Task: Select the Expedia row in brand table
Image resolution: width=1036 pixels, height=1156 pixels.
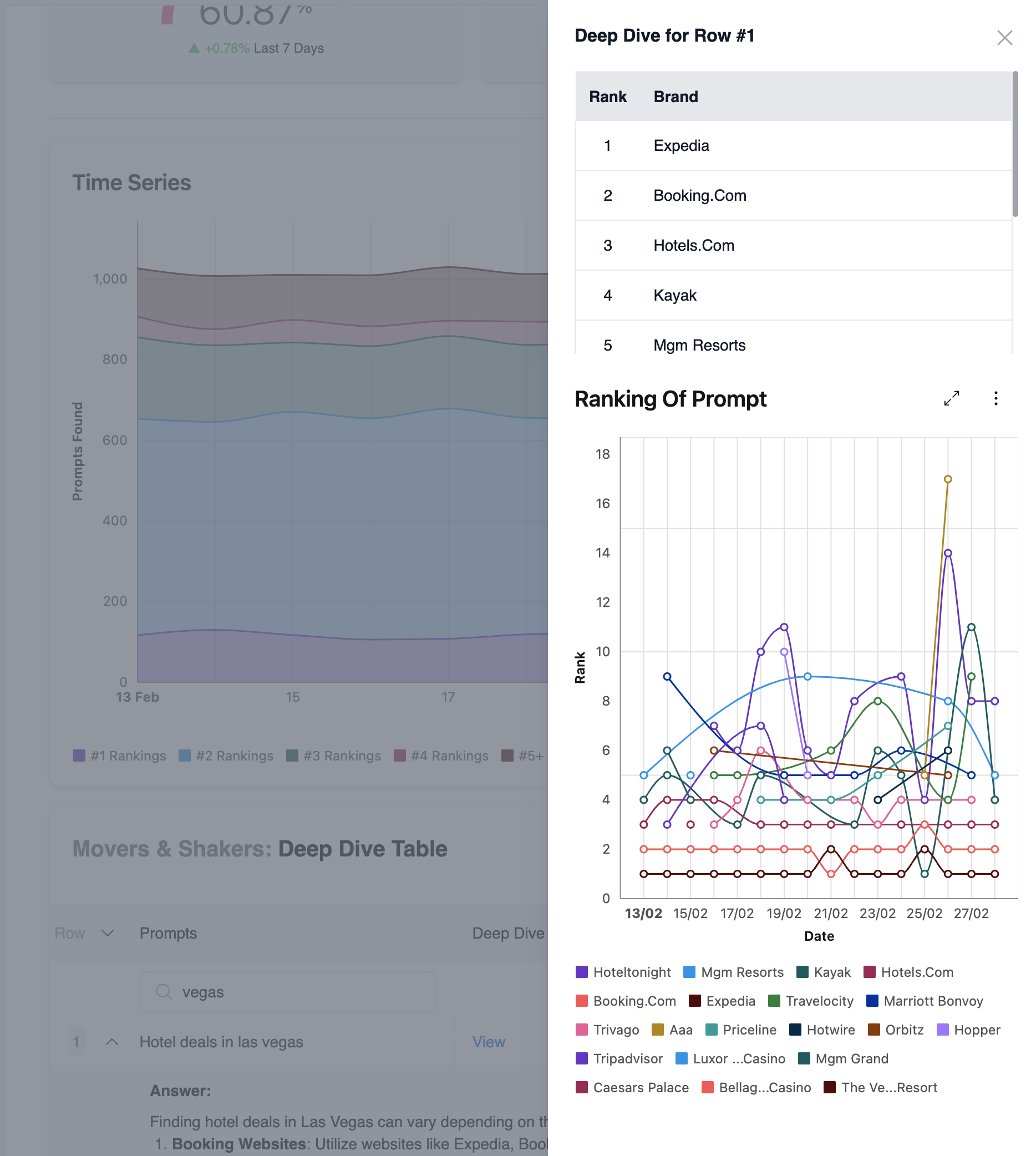Action: coord(793,146)
